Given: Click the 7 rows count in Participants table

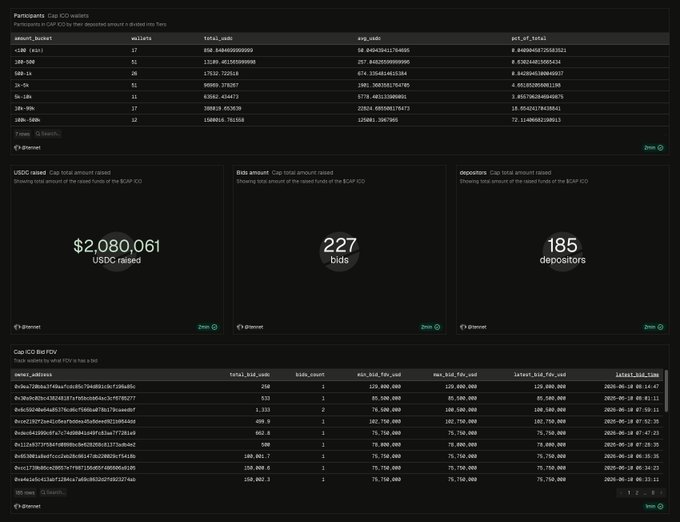Looking at the screenshot, I should click(23, 134).
